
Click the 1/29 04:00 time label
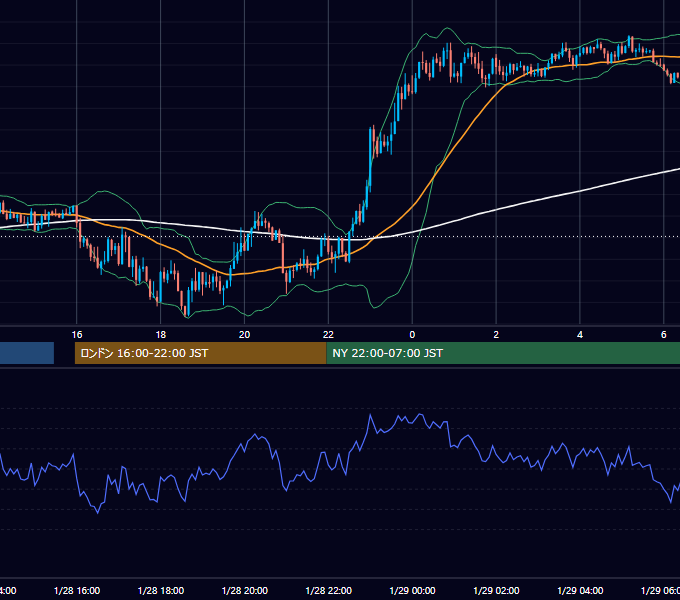(580, 590)
